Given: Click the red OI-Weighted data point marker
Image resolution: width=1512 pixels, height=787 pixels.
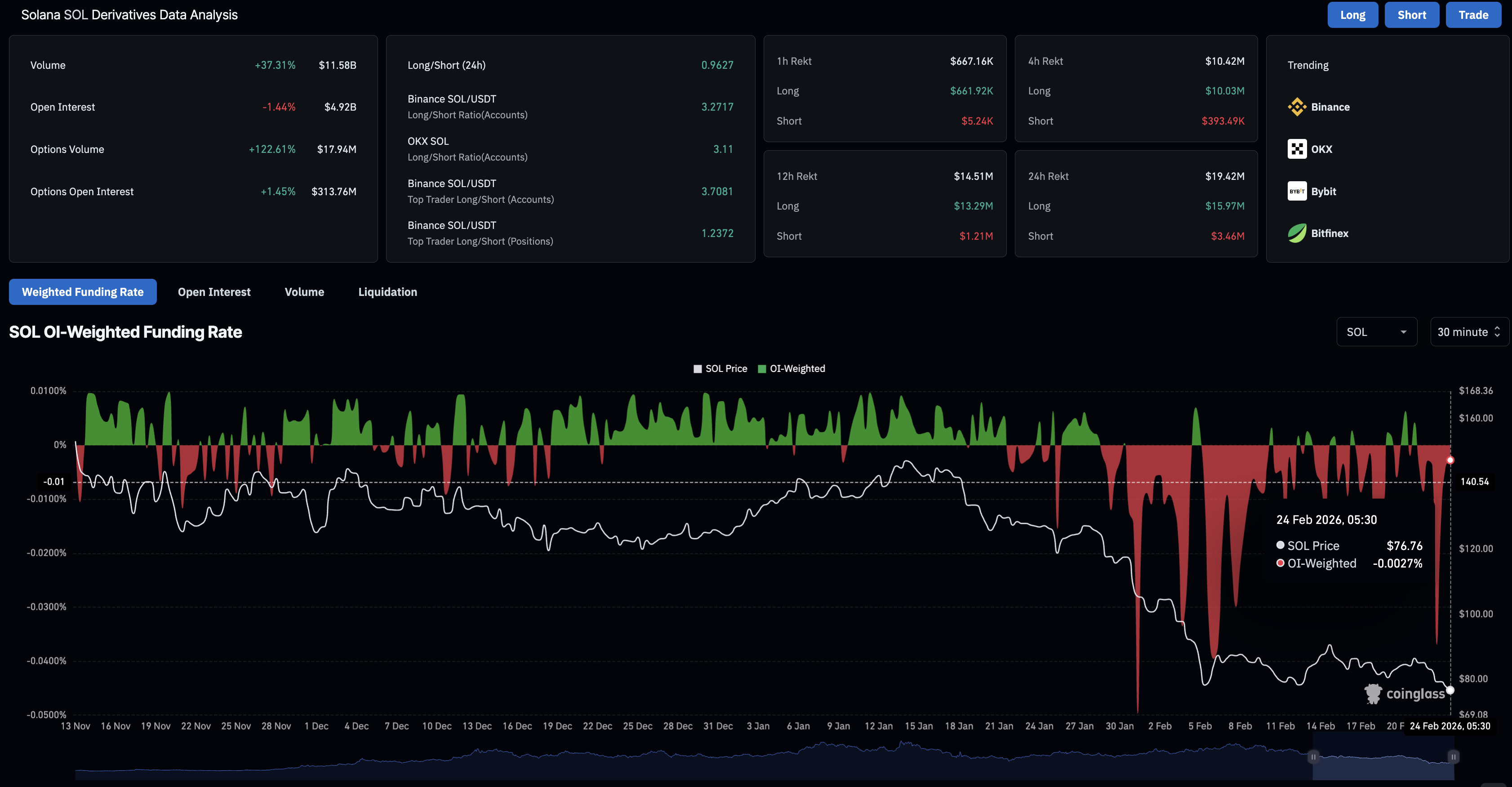Looking at the screenshot, I should [1450, 460].
